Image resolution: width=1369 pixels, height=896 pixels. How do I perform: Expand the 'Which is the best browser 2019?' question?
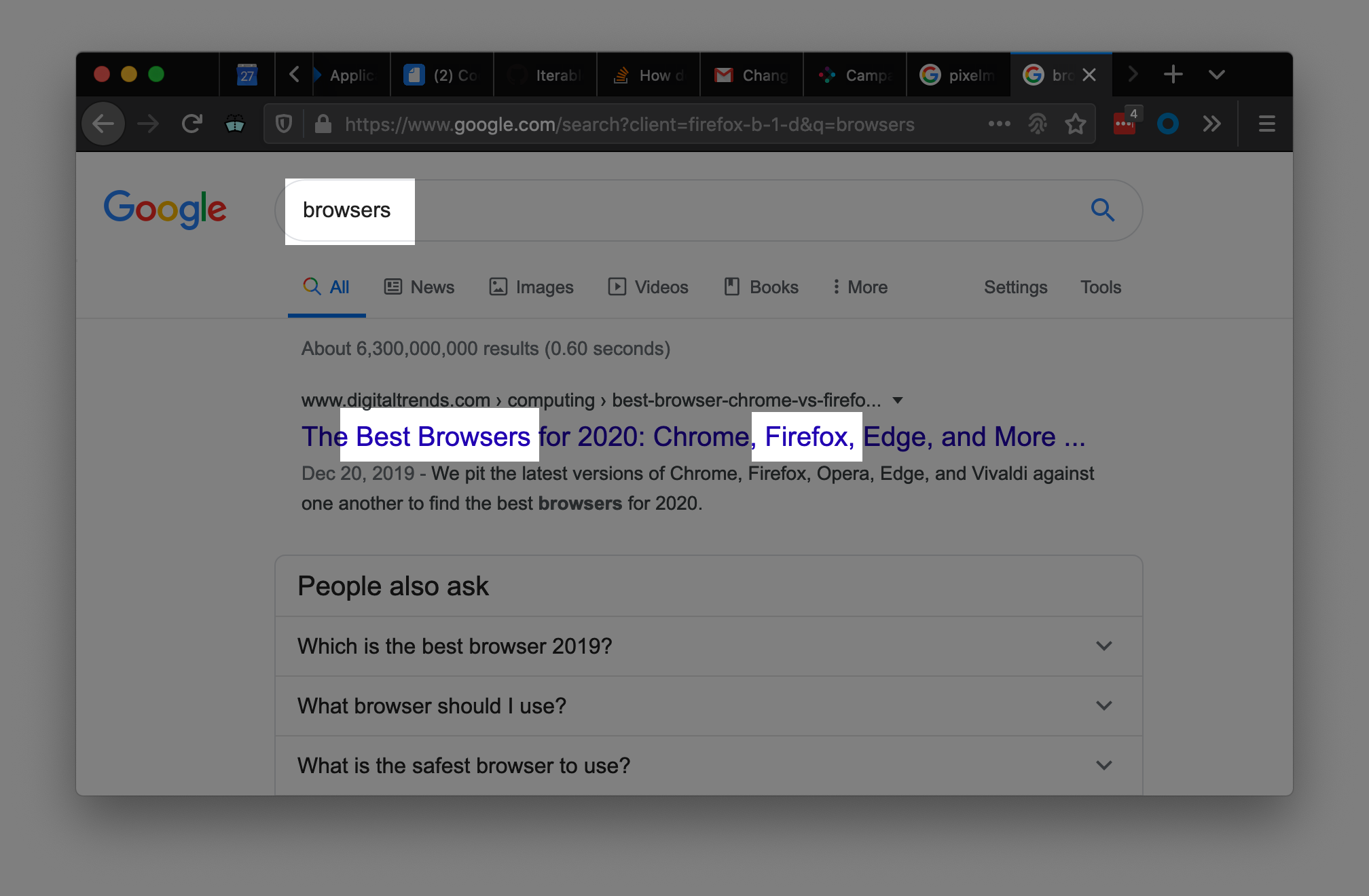click(x=710, y=645)
